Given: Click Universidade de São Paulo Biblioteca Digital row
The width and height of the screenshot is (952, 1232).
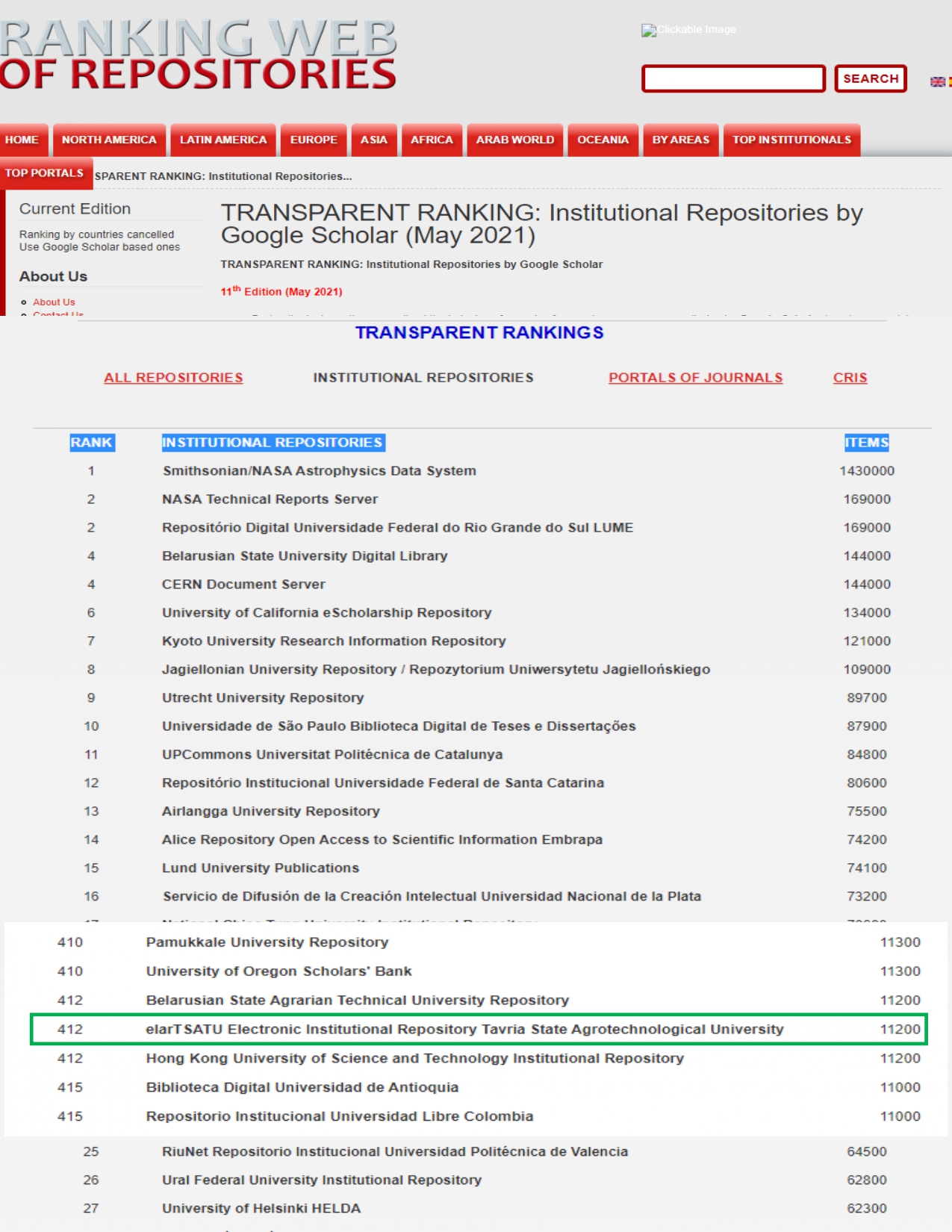Looking at the screenshot, I should coord(482,727).
